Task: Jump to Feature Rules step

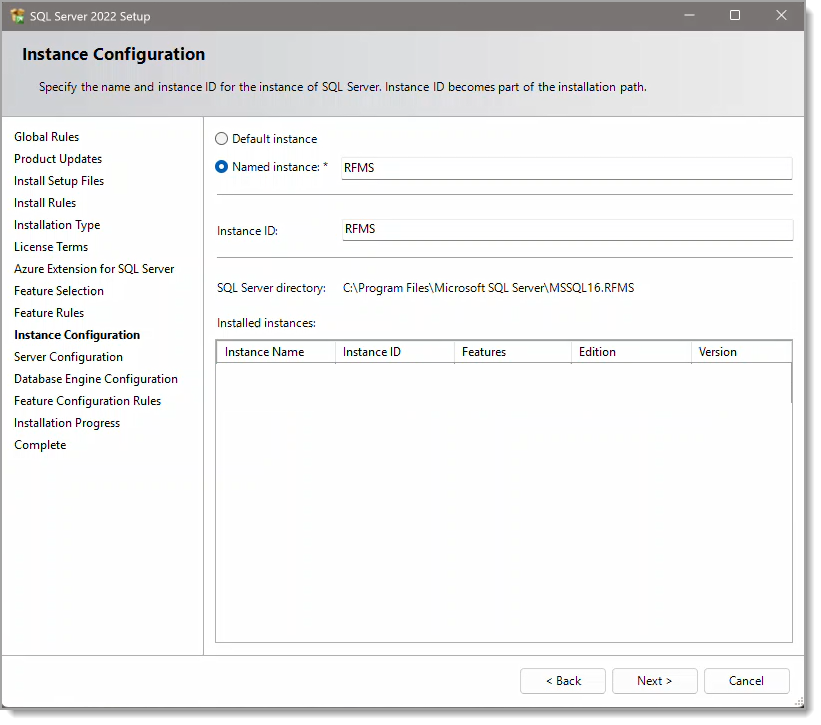Action: coord(49,313)
